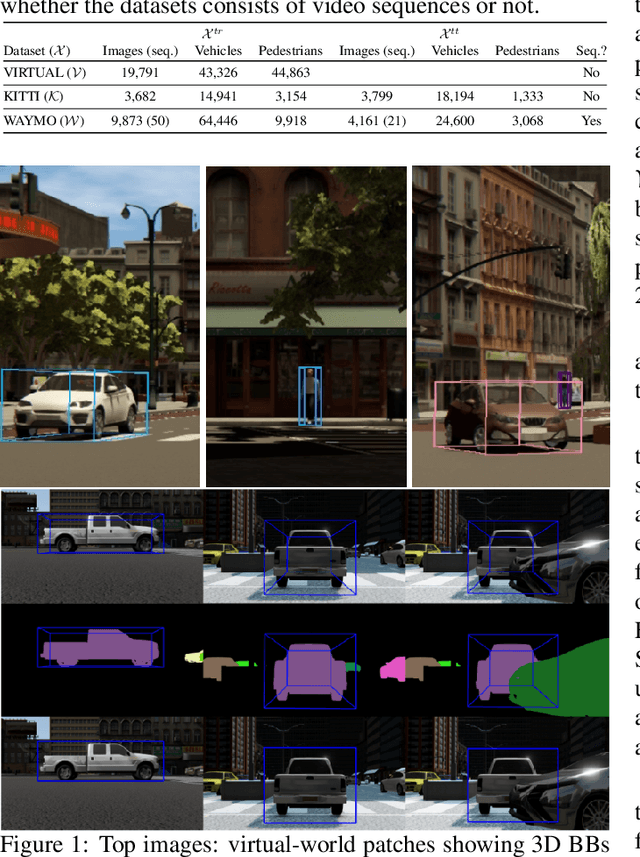Click the X^tt testing set header

click(449, 33)
